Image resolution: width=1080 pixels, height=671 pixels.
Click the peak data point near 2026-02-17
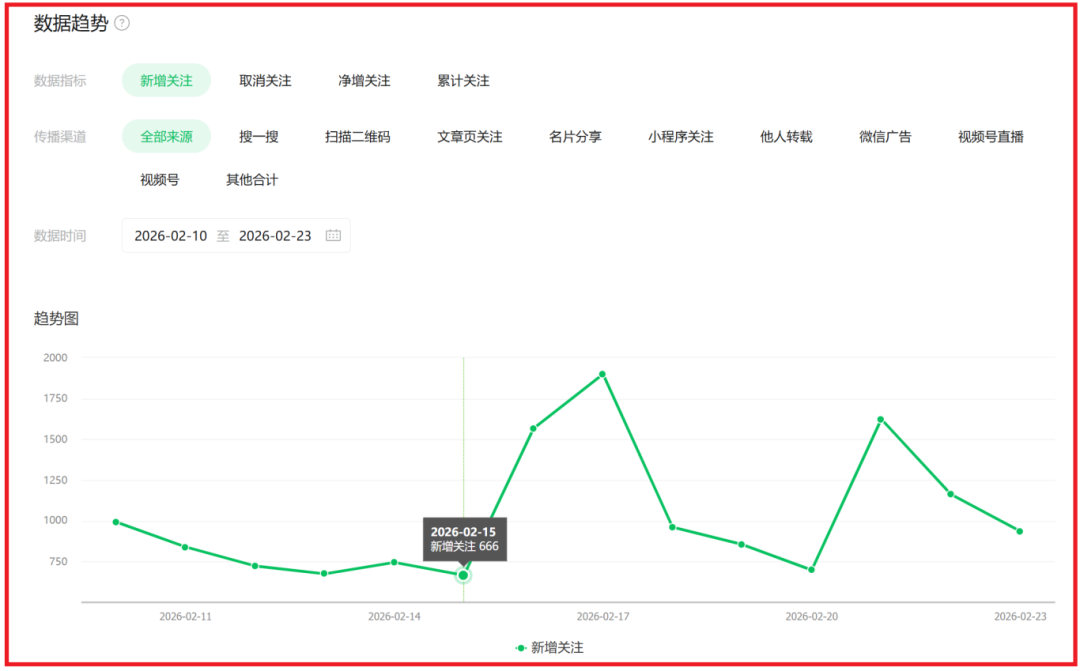600,372
